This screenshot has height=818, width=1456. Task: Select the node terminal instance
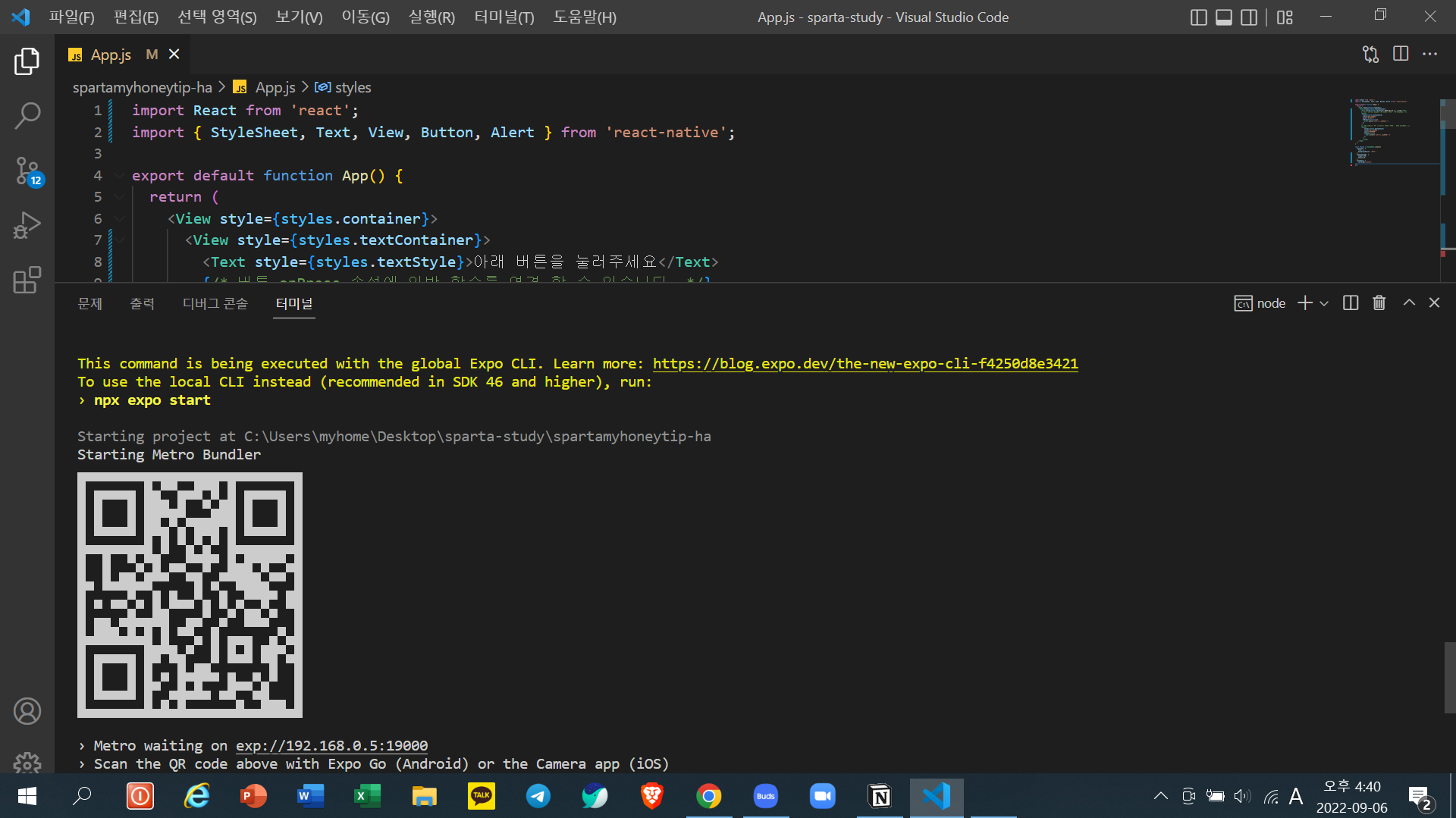coord(1260,303)
